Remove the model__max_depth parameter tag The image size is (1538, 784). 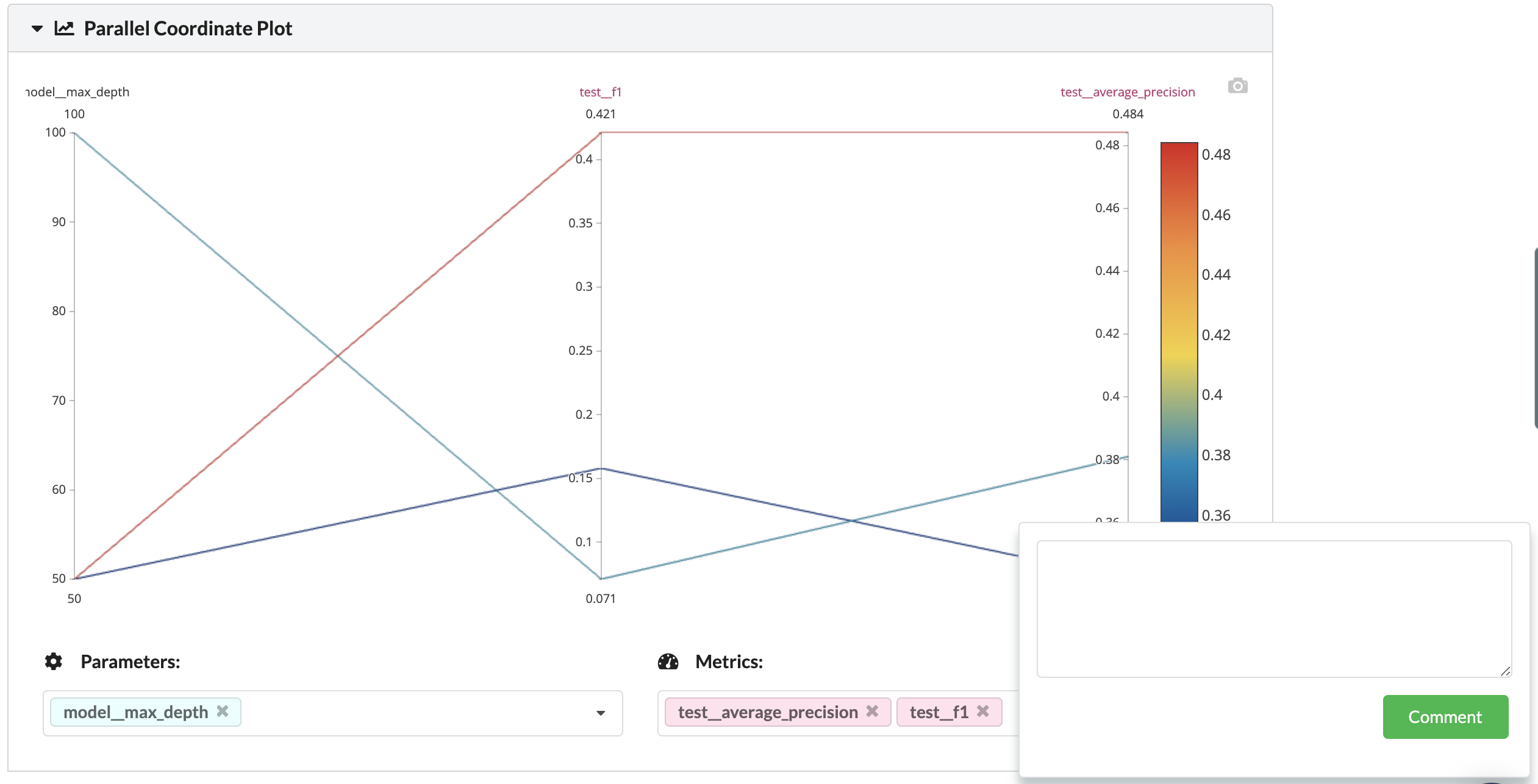223,711
